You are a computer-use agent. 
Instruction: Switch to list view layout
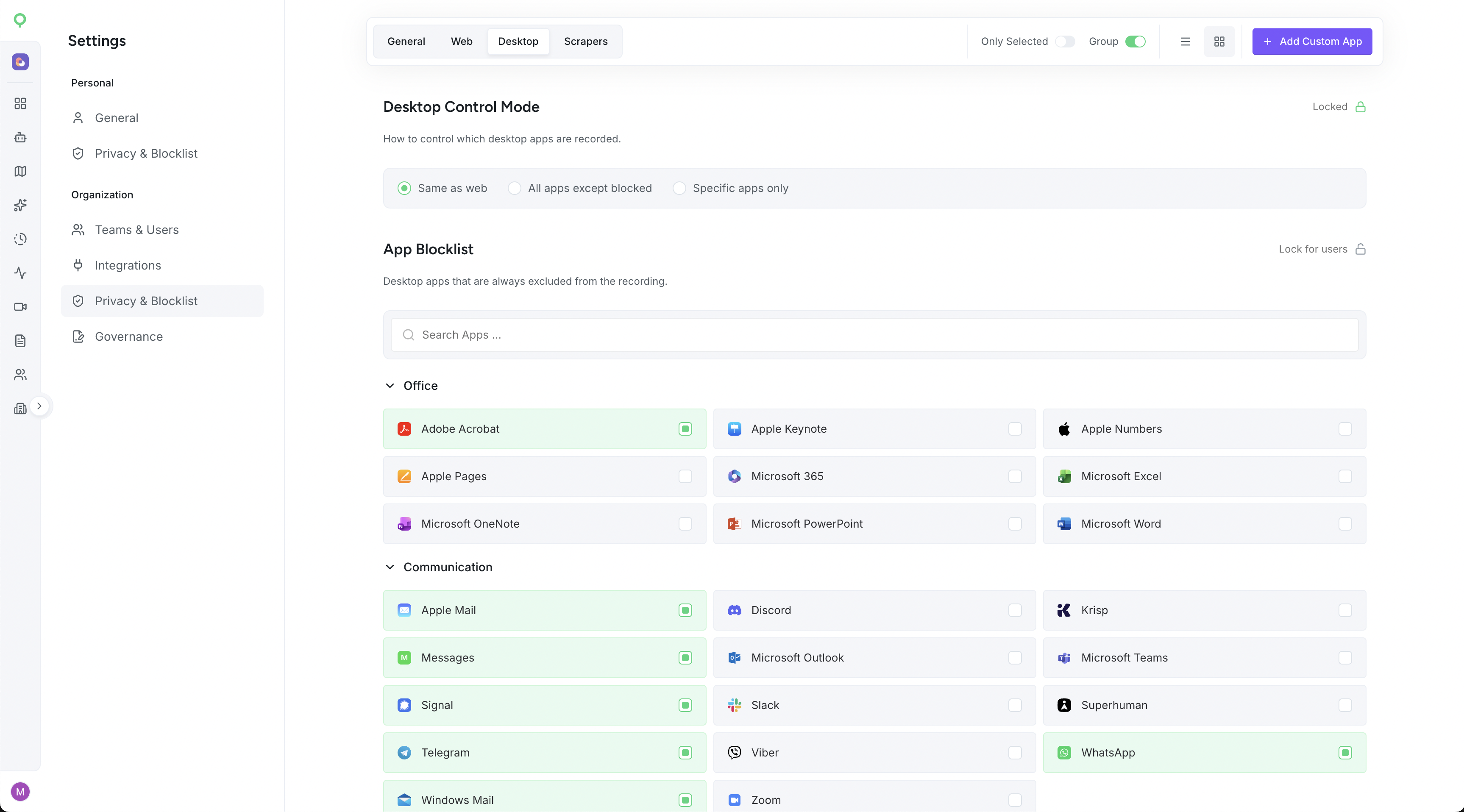point(1186,42)
